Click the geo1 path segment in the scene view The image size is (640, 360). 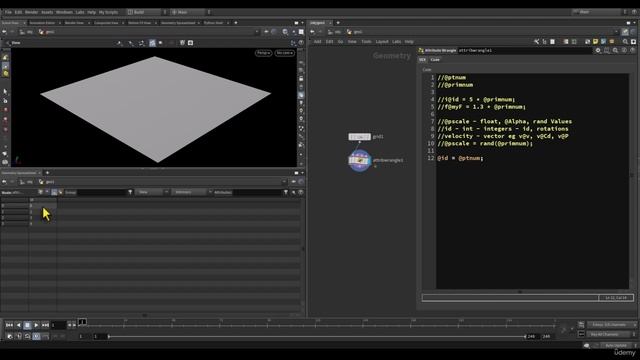(47, 32)
